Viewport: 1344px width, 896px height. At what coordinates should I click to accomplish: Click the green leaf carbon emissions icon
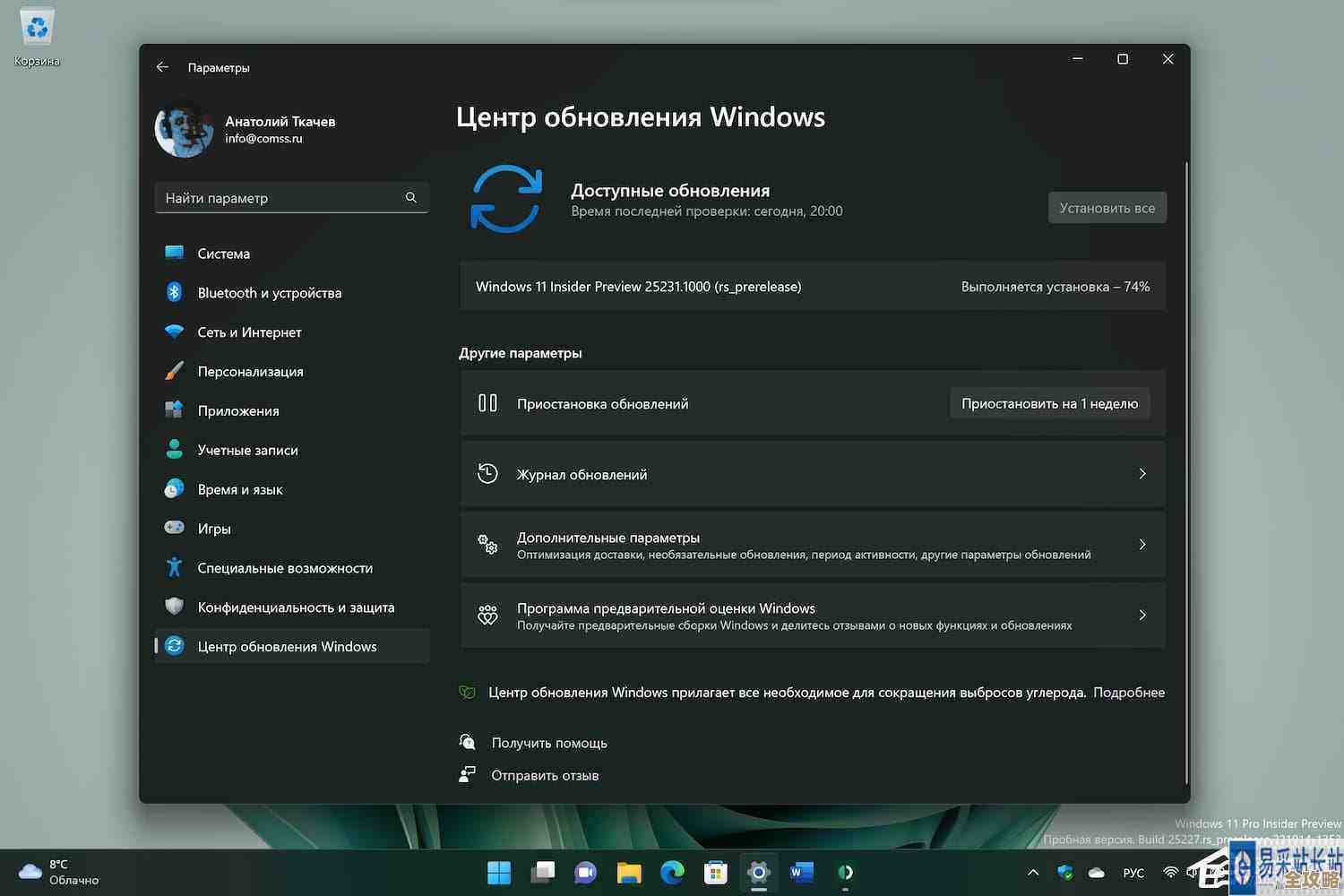point(467,692)
